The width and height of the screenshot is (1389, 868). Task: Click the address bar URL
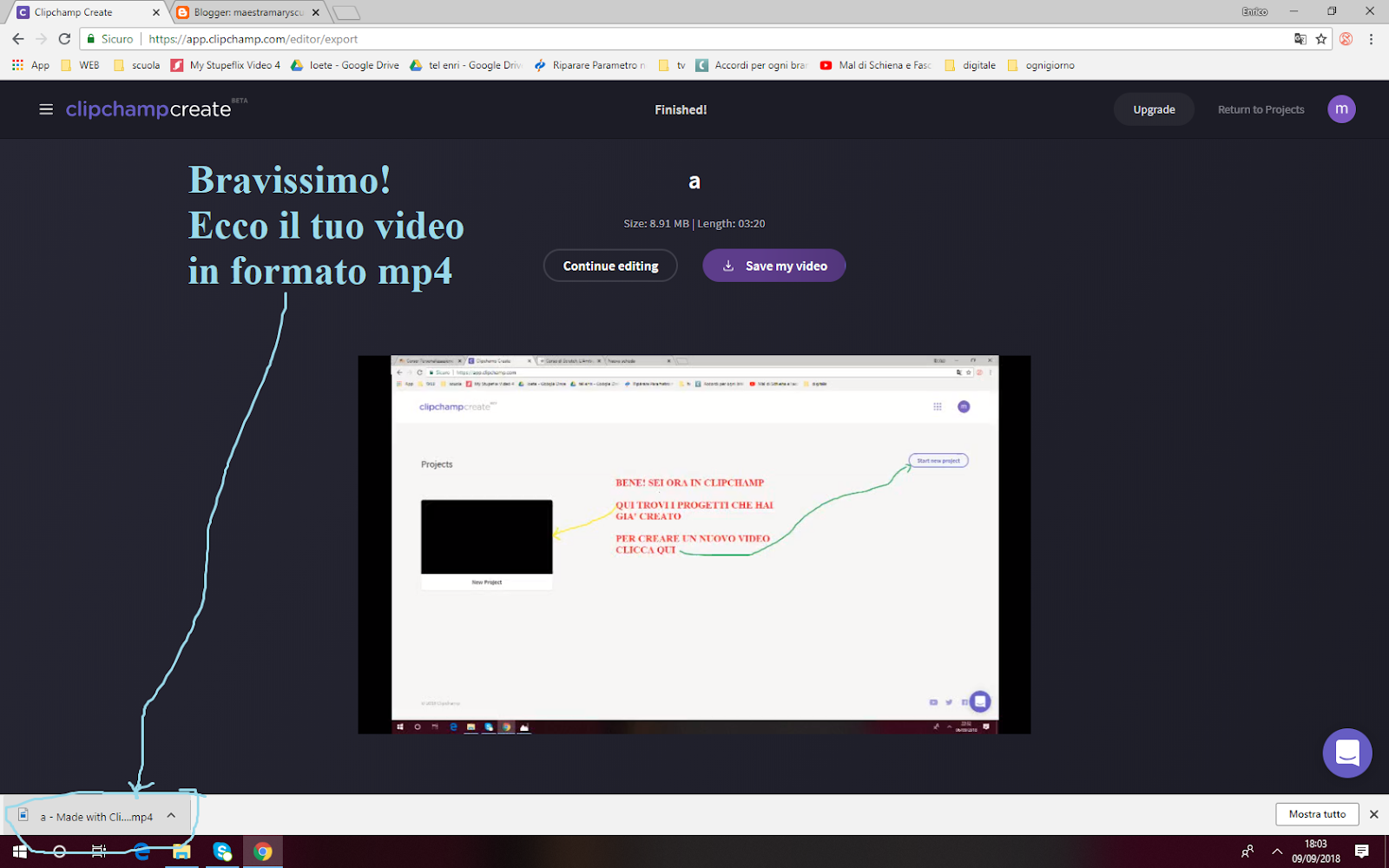(x=253, y=39)
